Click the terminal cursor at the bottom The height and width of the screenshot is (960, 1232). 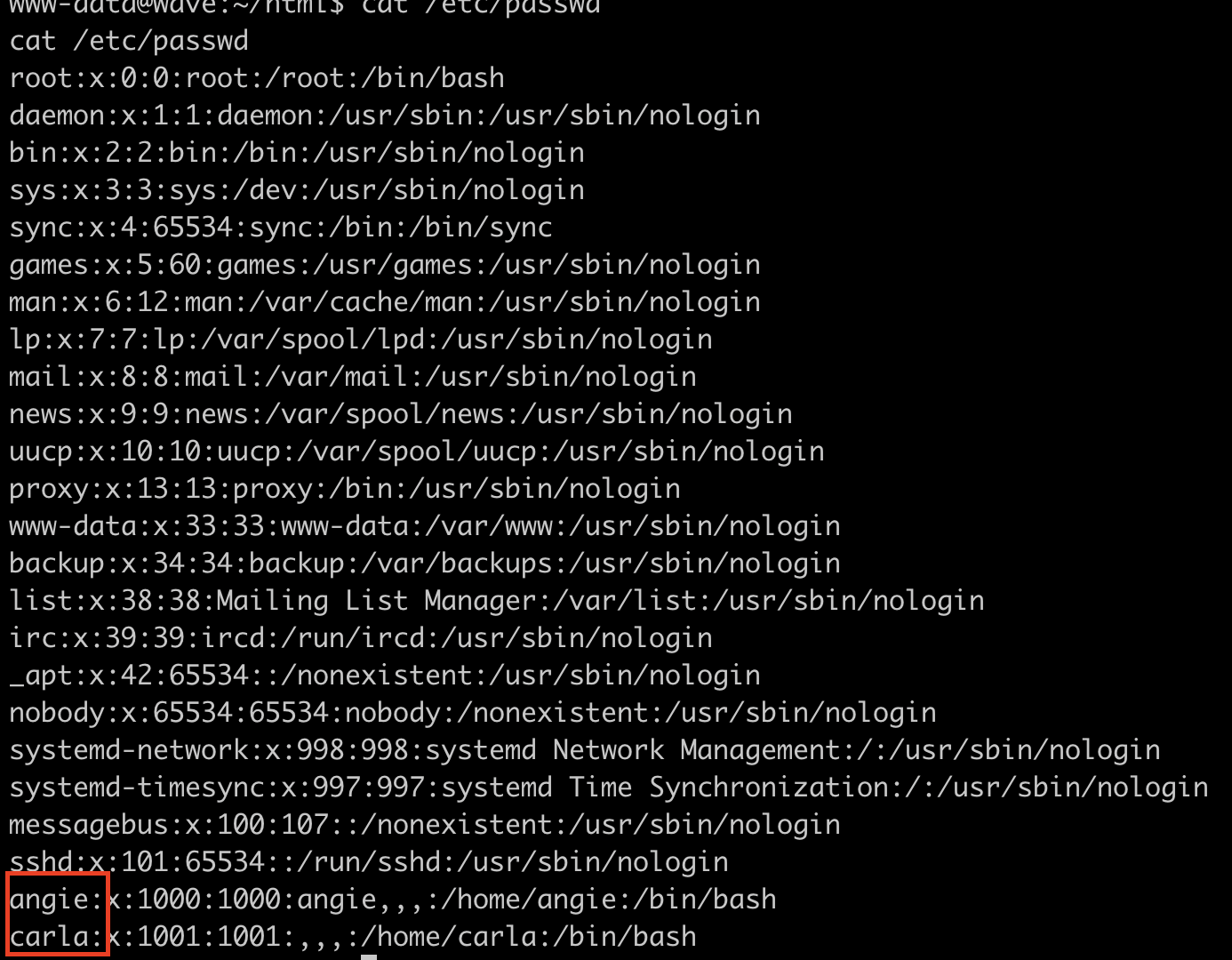coord(369,956)
